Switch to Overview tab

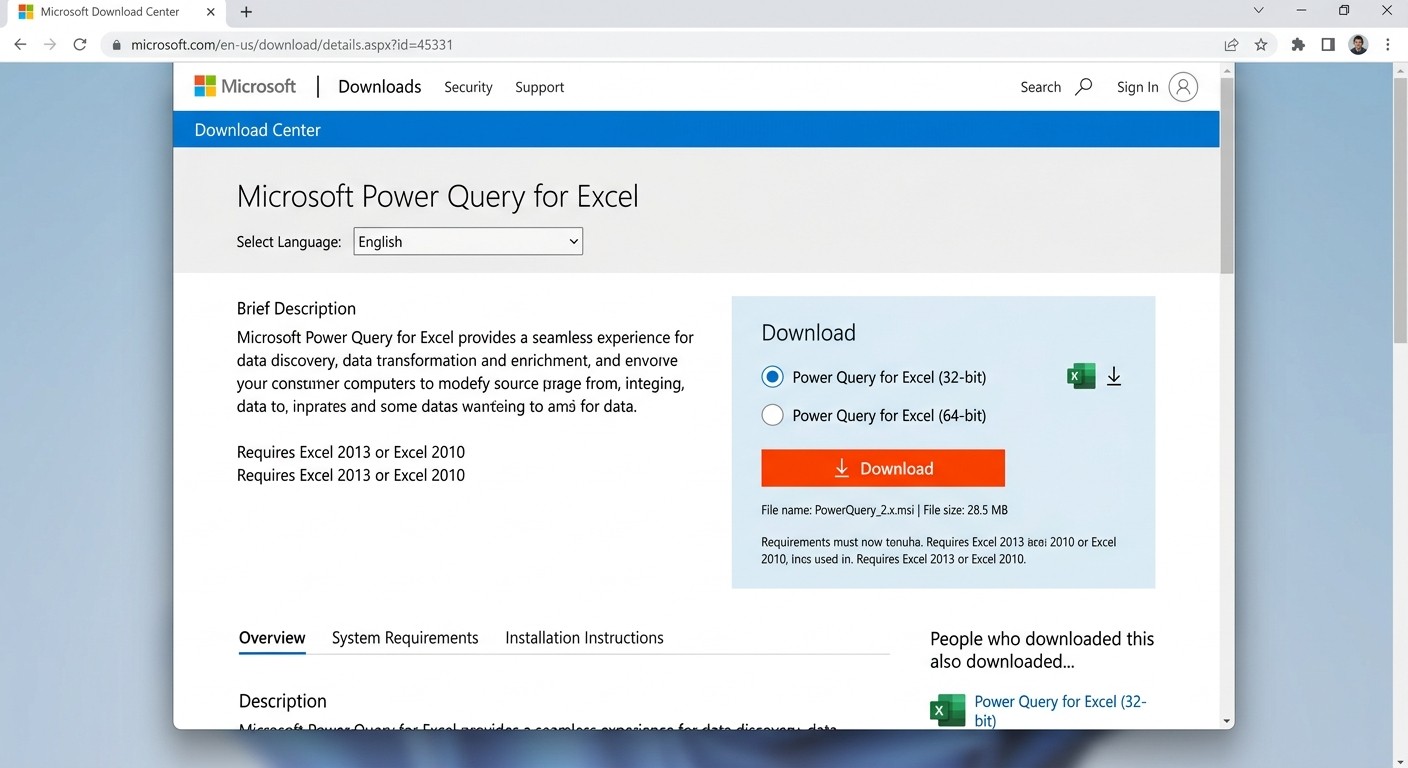click(x=272, y=637)
